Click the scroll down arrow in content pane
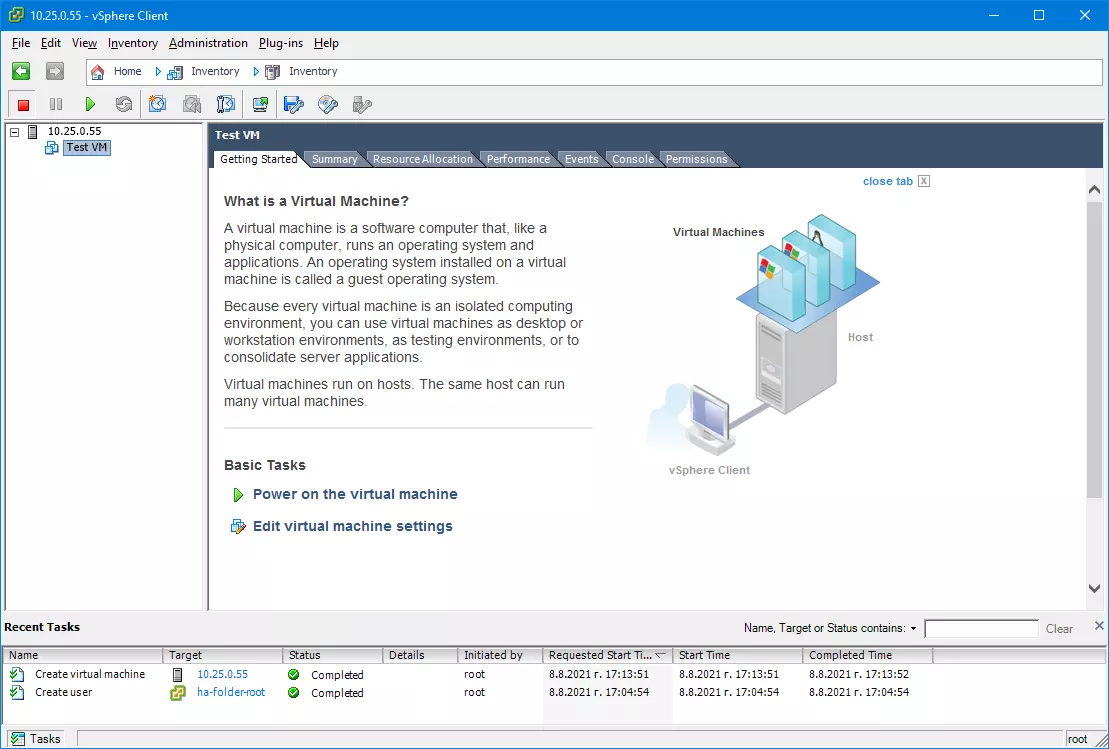 coord(1094,588)
